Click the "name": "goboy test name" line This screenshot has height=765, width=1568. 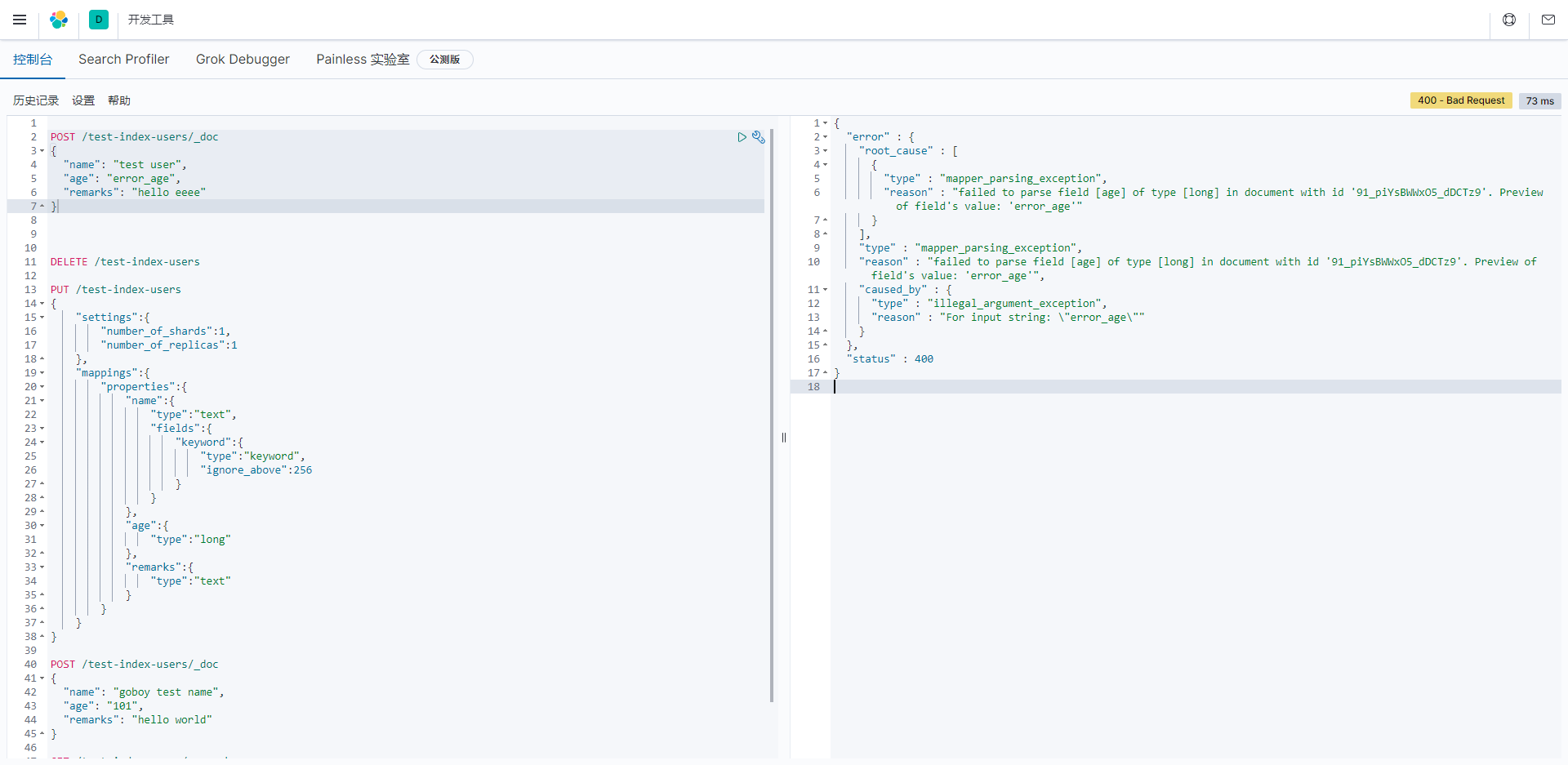144,692
